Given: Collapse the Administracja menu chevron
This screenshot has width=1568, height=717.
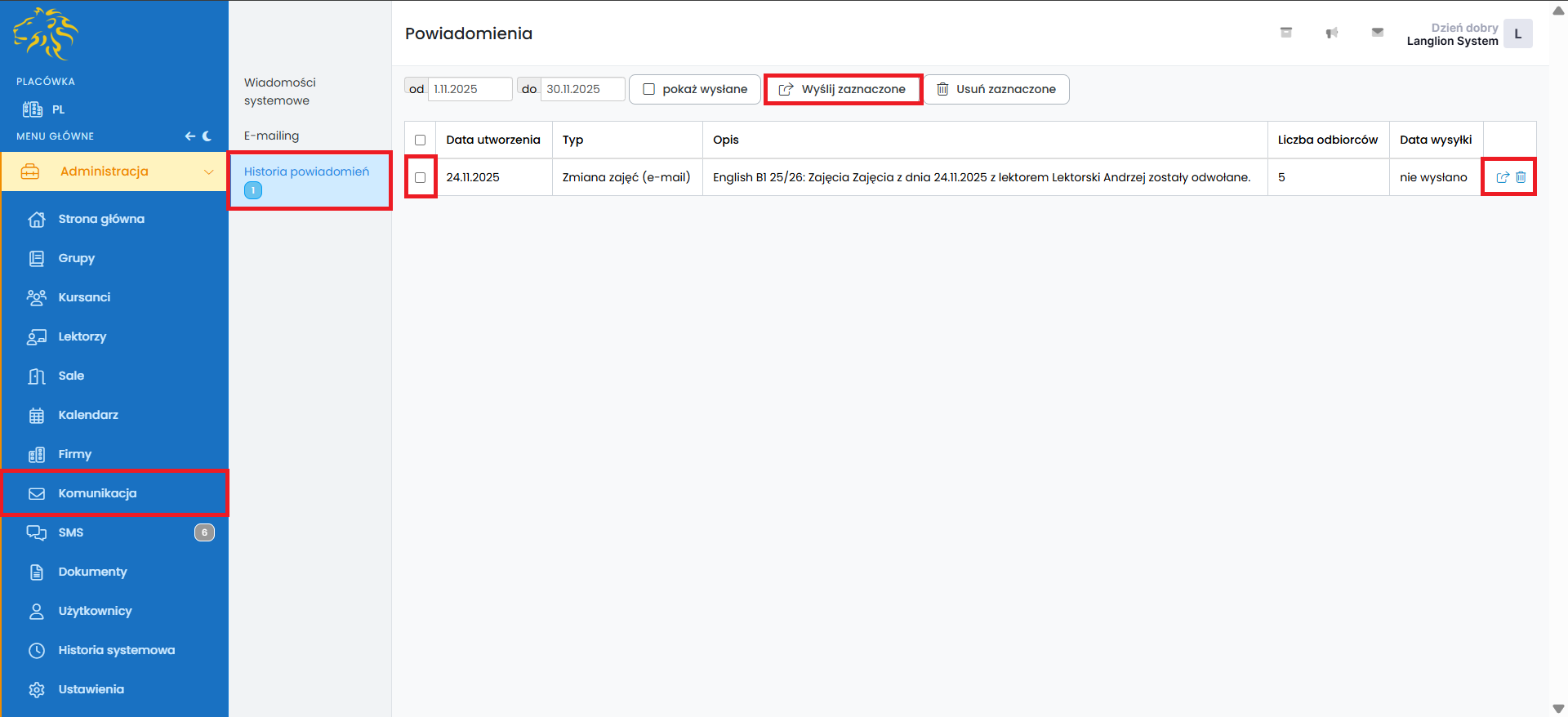Looking at the screenshot, I should (x=208, y=171).
